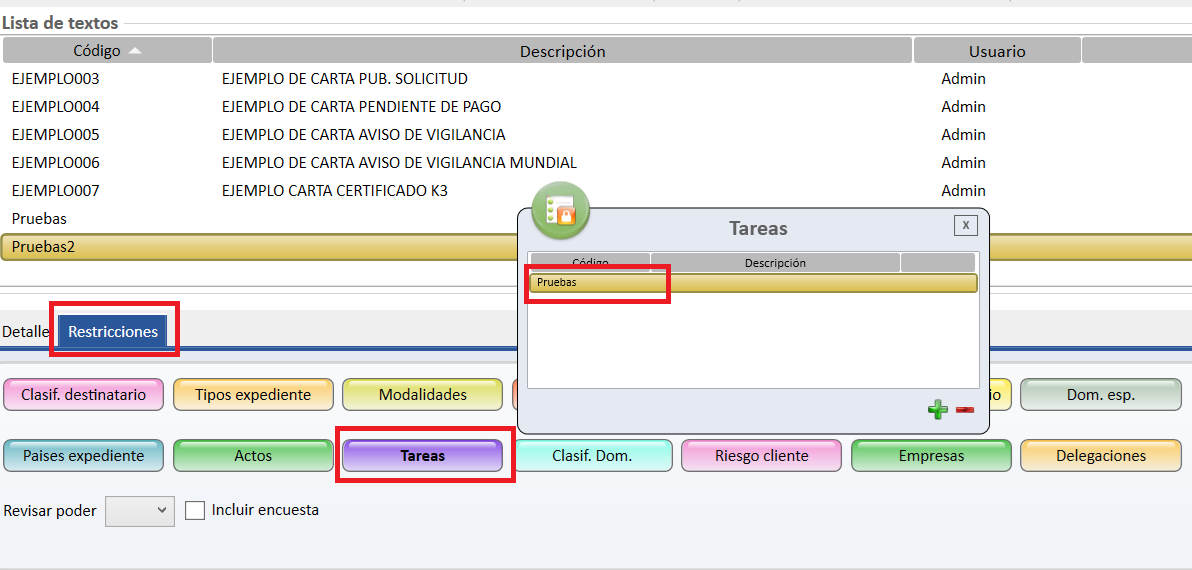Click the red minus remove icon
Screen dimensions: 1192x570
tap(964, 409)
